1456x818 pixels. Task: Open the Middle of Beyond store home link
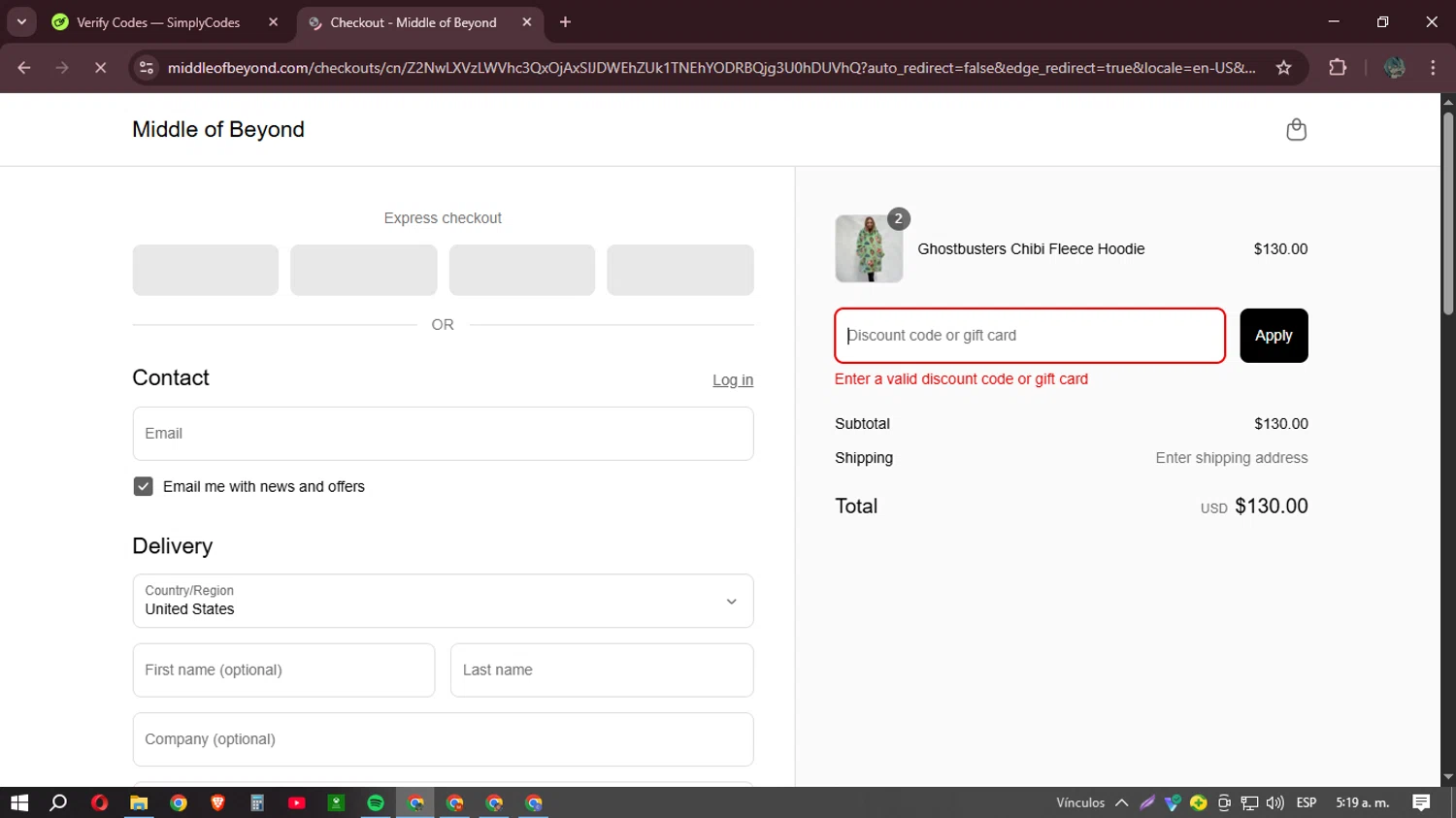click(218, 129)
